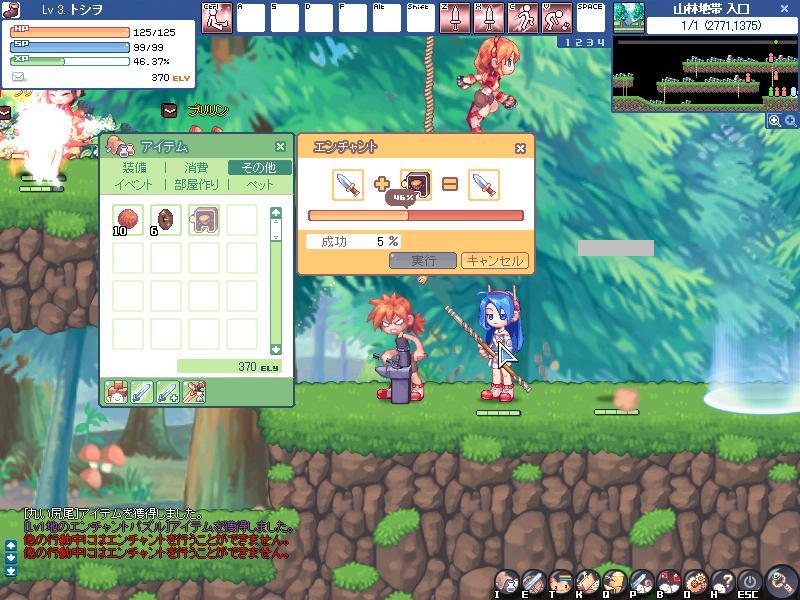Image resolution: width=800 pixels, height=600 pixels.
Task: Open the help (H) question mark icon
Action: [x=723, y=583]
